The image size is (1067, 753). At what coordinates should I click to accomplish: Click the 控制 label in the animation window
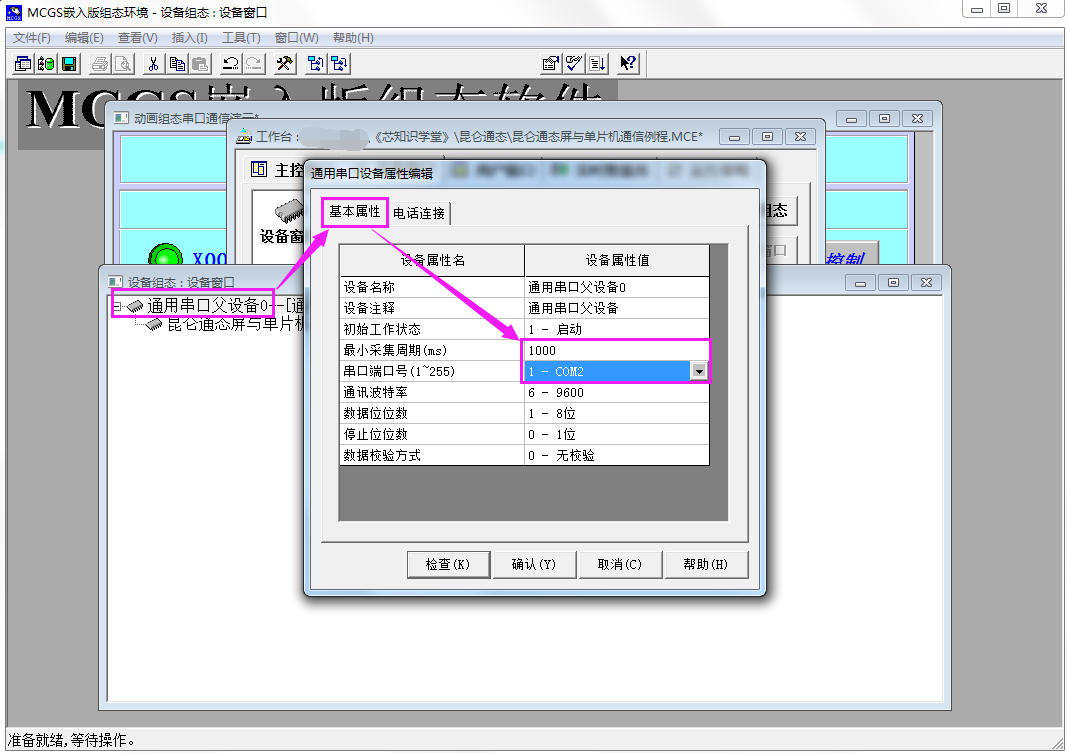click(x=845, y=258)
